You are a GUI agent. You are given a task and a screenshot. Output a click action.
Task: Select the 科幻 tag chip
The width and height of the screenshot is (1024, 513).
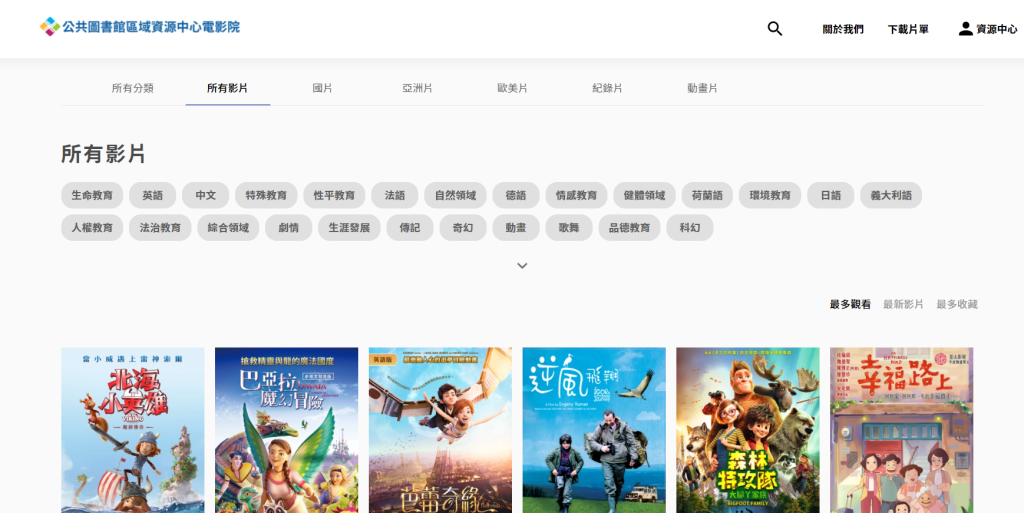[x=690, y=228]
